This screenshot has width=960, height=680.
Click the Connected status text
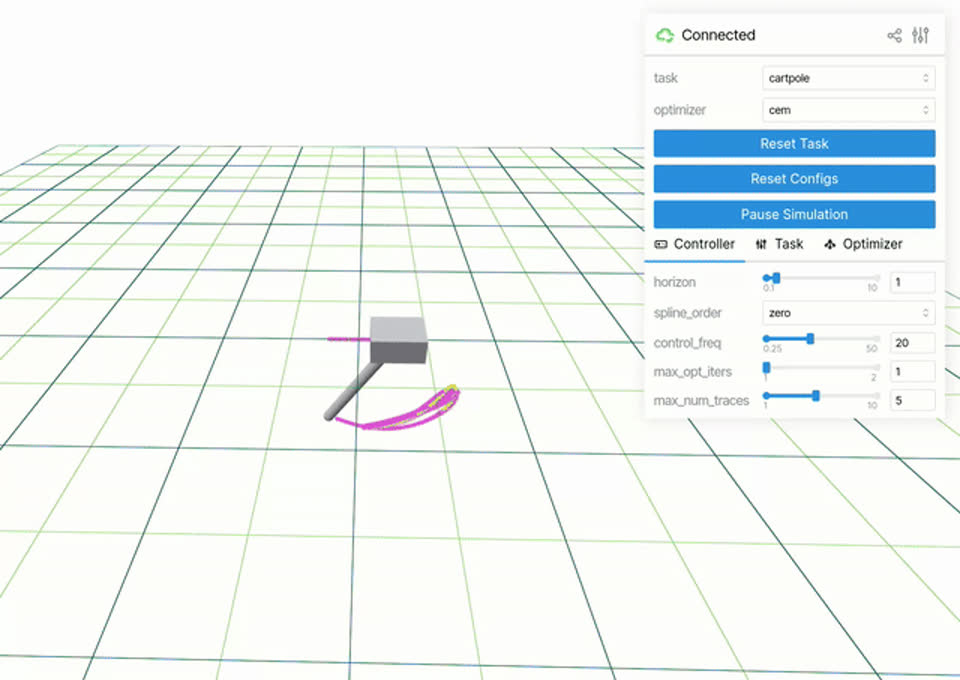(718, 35)
